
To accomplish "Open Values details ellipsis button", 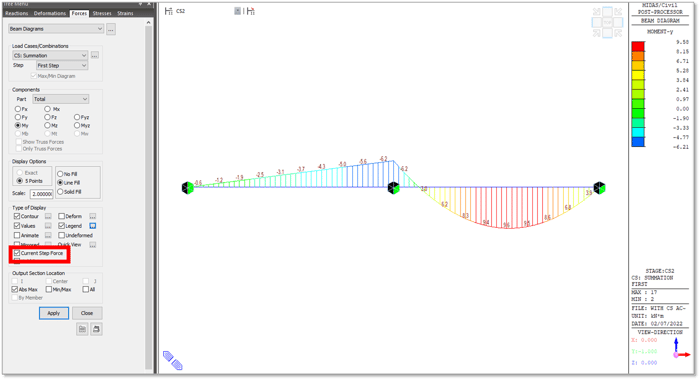I will [48, 226].
